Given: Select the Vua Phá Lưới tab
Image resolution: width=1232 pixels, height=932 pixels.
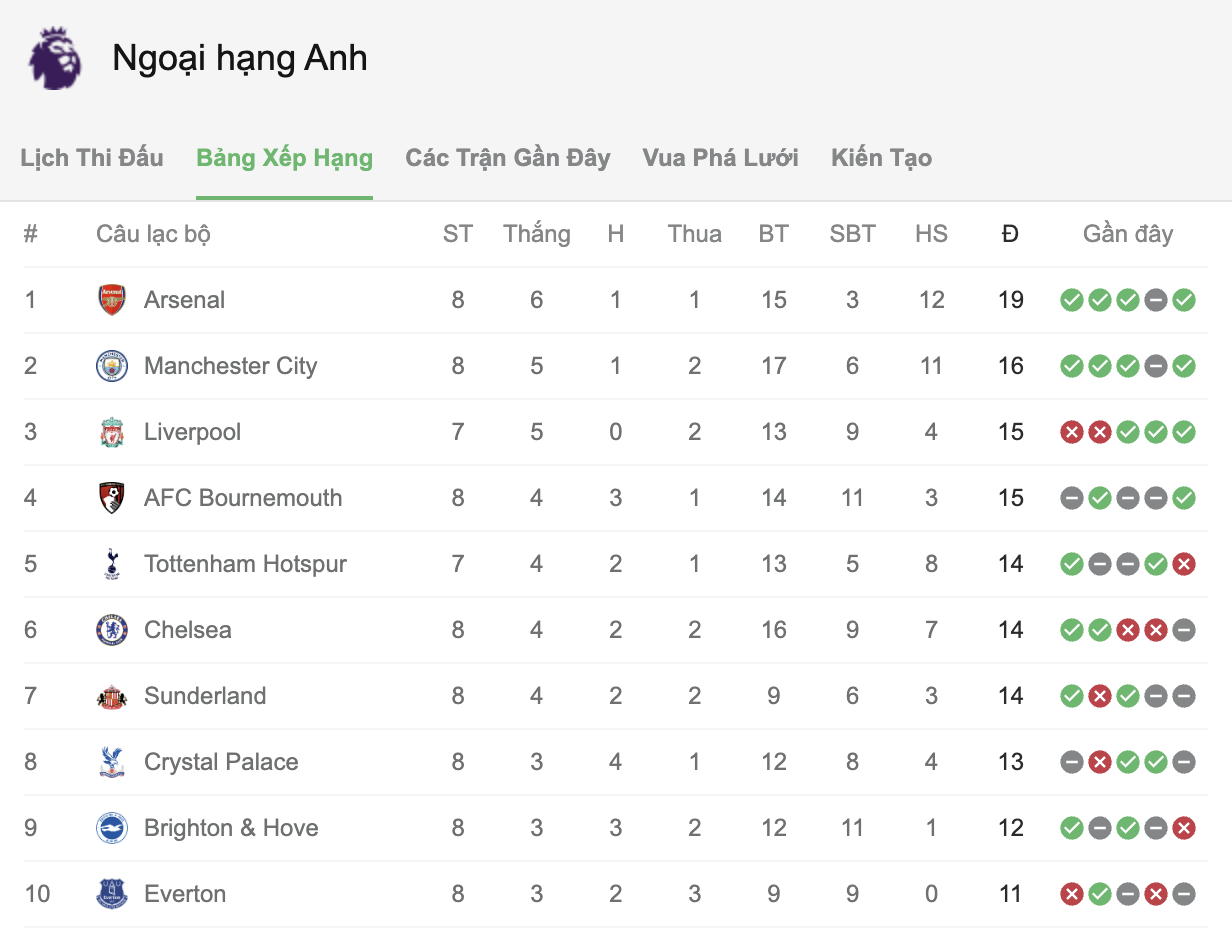Looking at the screenshot, I should pos(720,158).
